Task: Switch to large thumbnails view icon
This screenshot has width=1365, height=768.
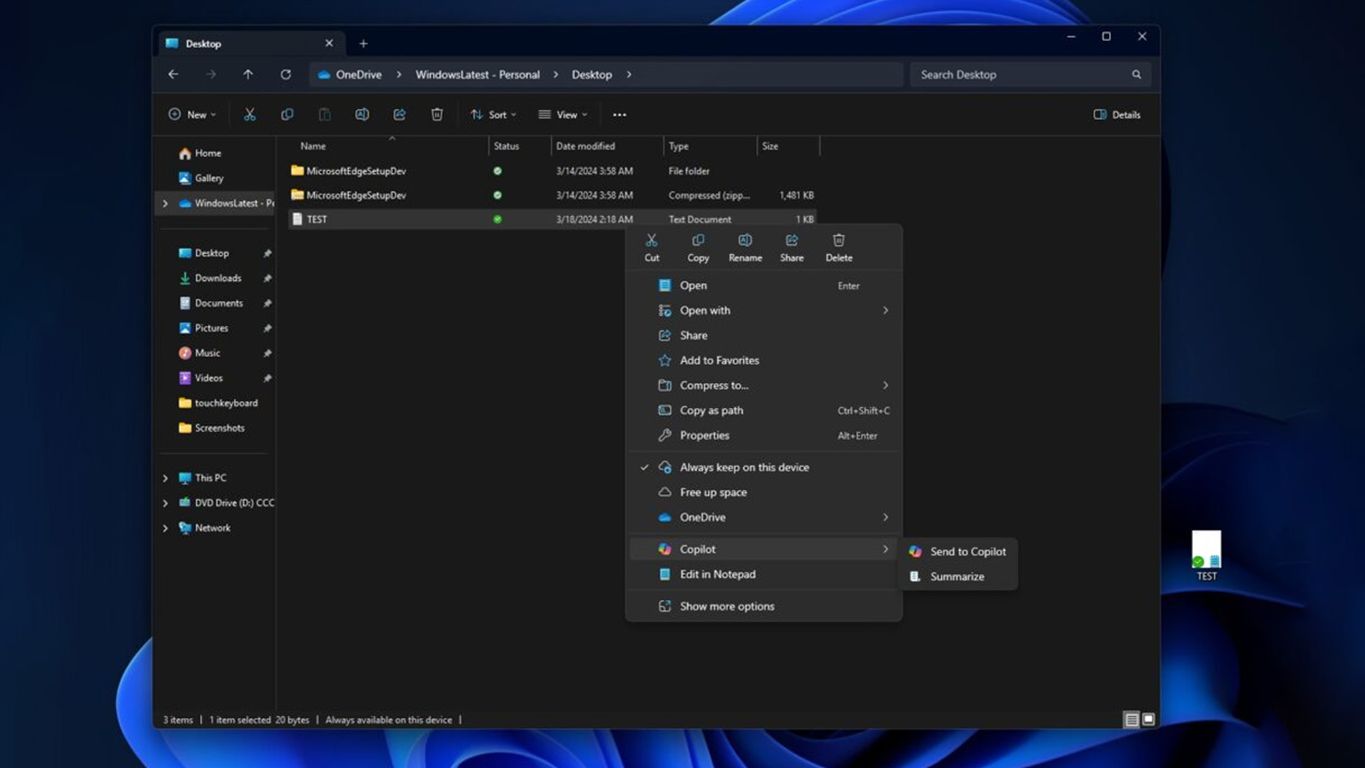Action: point(1149,720)
